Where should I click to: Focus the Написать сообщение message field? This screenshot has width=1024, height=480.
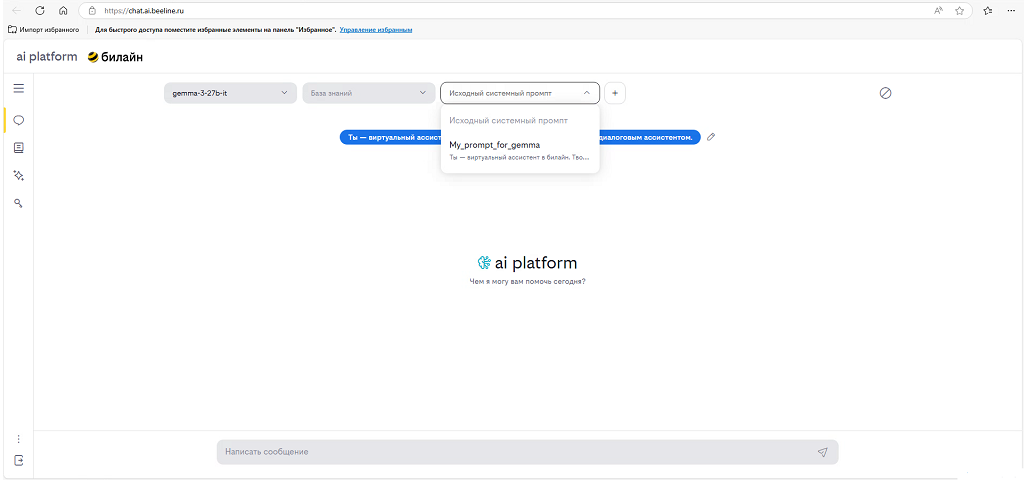coord(527,452)
